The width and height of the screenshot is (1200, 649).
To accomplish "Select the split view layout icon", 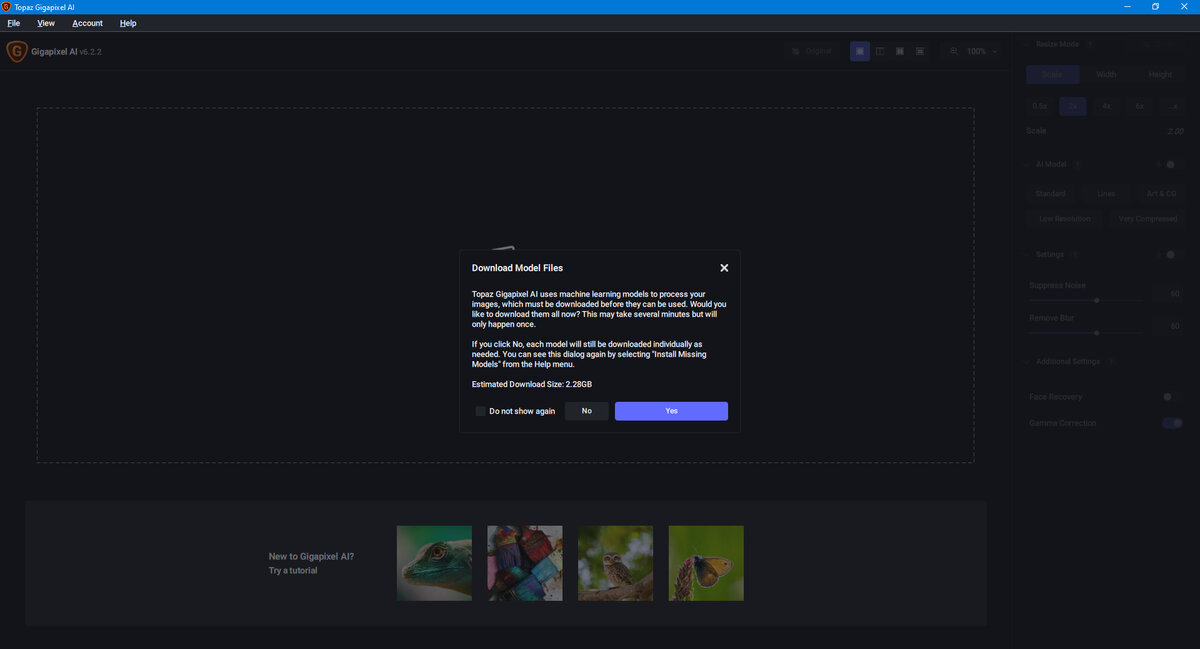I will coord(880,51).
